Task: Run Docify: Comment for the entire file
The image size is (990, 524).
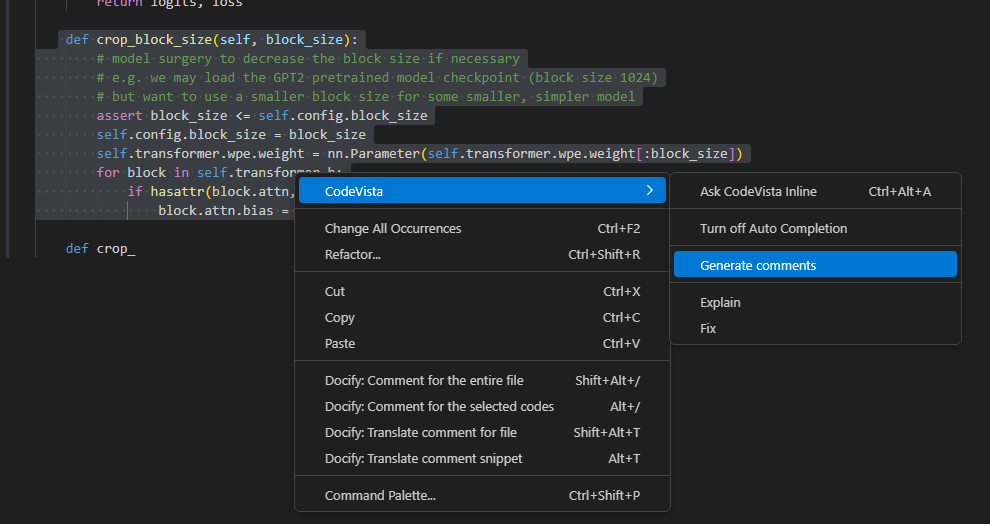Action: coord(482,381)
